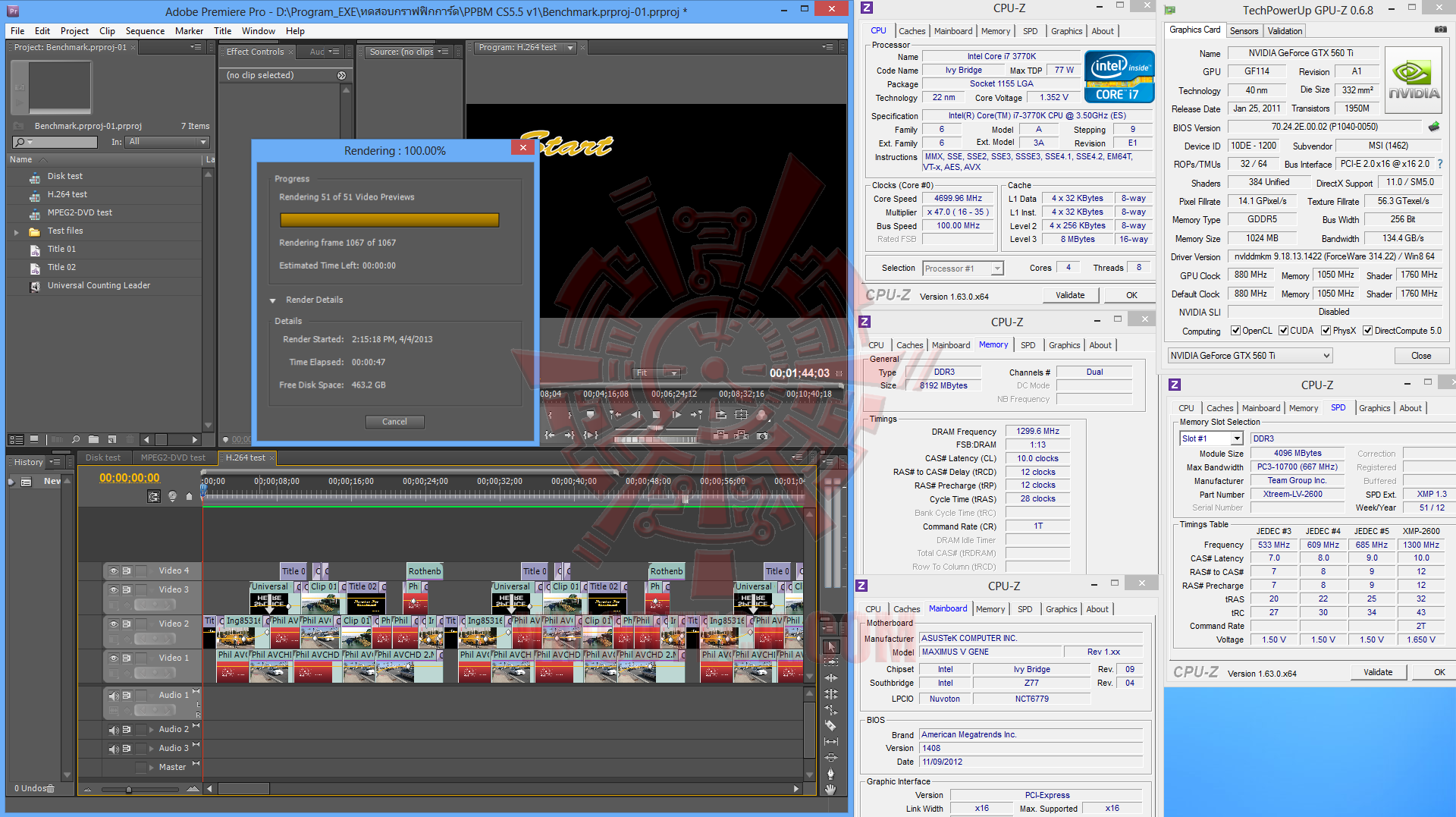Hide the Video 2 track with eye icon
The width and height of the screenshot is (1456, 817).
(114, 624)
